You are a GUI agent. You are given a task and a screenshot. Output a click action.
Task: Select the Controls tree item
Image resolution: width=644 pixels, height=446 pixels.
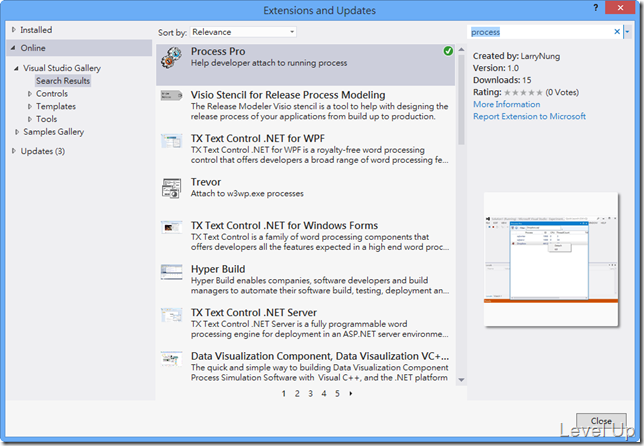(x=52, y=94)
